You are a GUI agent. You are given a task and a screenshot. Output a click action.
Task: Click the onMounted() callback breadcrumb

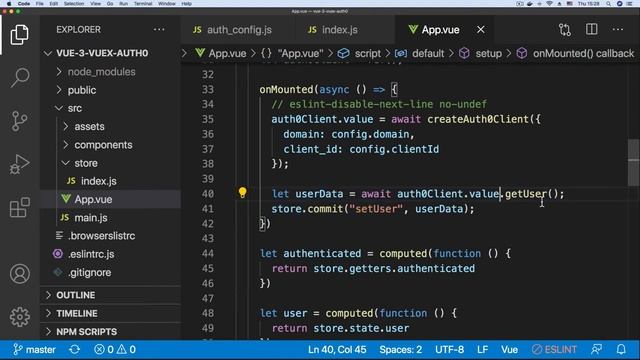[576, 53]
